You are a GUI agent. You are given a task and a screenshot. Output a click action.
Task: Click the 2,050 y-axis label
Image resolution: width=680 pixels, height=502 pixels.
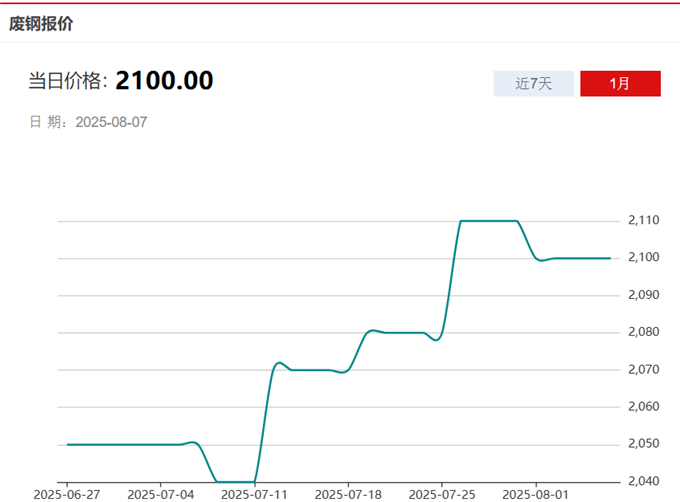(645, 444)
